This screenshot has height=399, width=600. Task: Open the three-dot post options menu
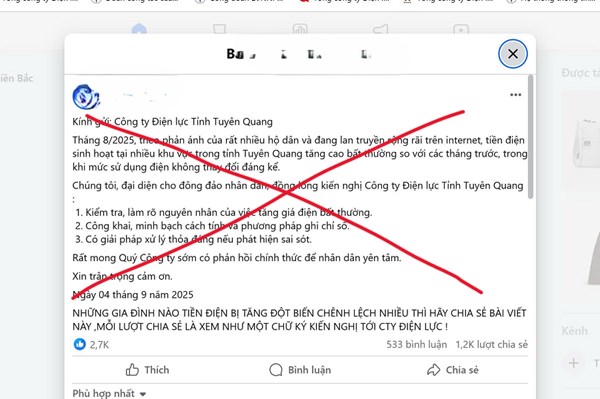(515, 95)
